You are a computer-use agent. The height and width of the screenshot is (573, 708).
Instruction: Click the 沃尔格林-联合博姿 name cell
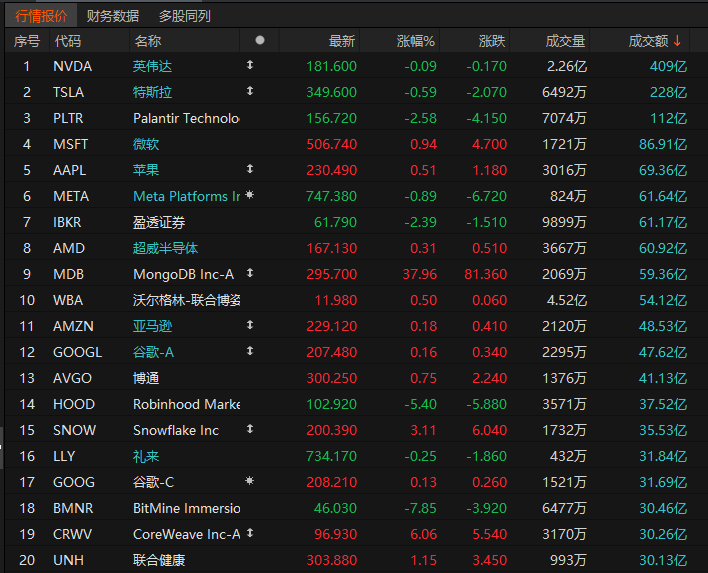[186, 300]
